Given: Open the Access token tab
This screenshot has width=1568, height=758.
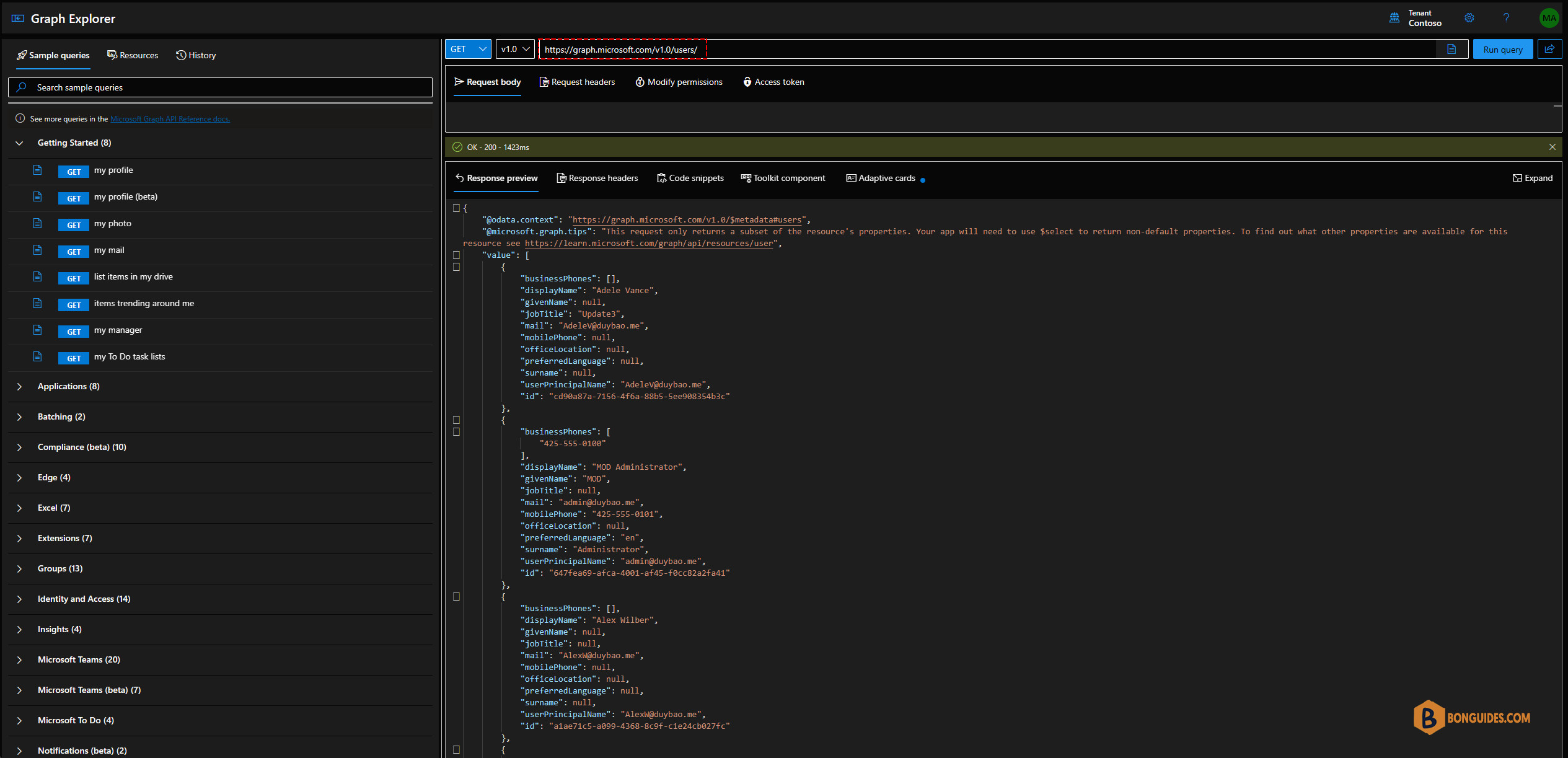Looking at the screenshot, I should coord(773,82).
